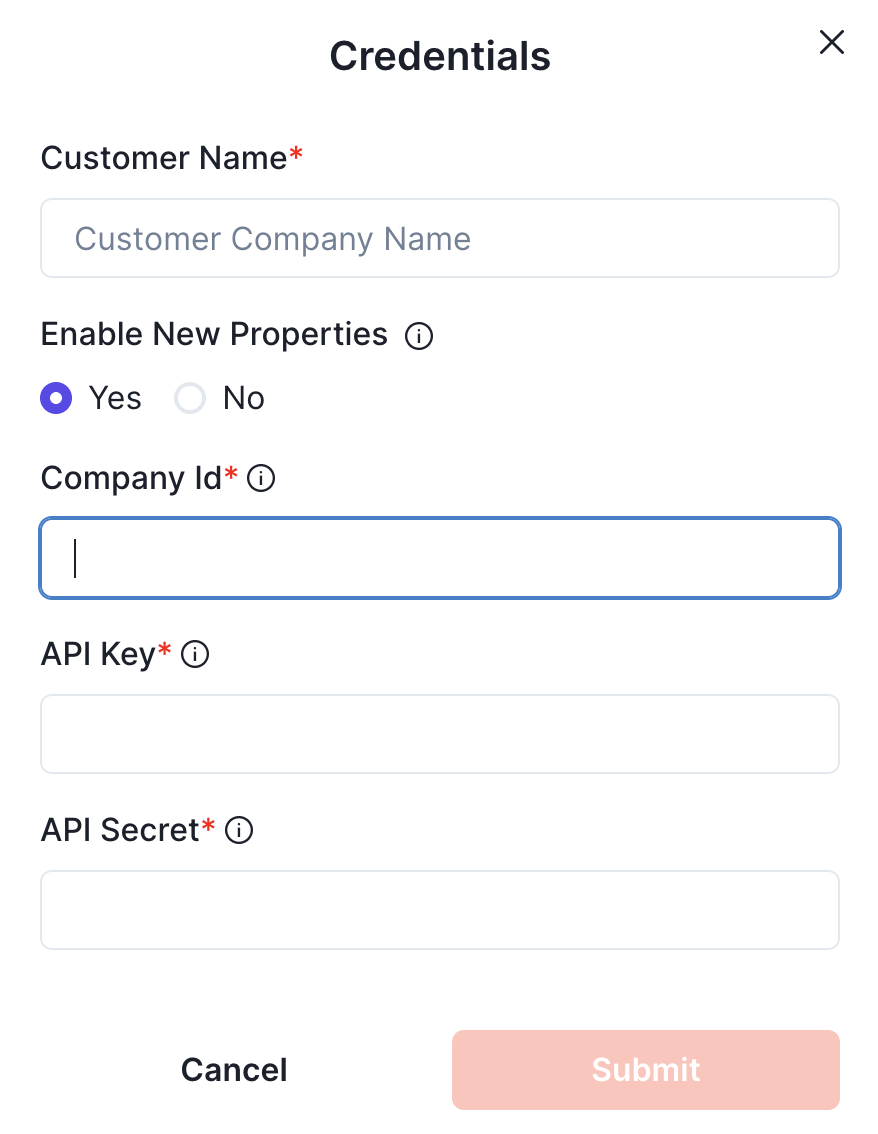Click into the Company Id text box
Viewport: 878px width, 1134px height.
[x=440, y=558]
